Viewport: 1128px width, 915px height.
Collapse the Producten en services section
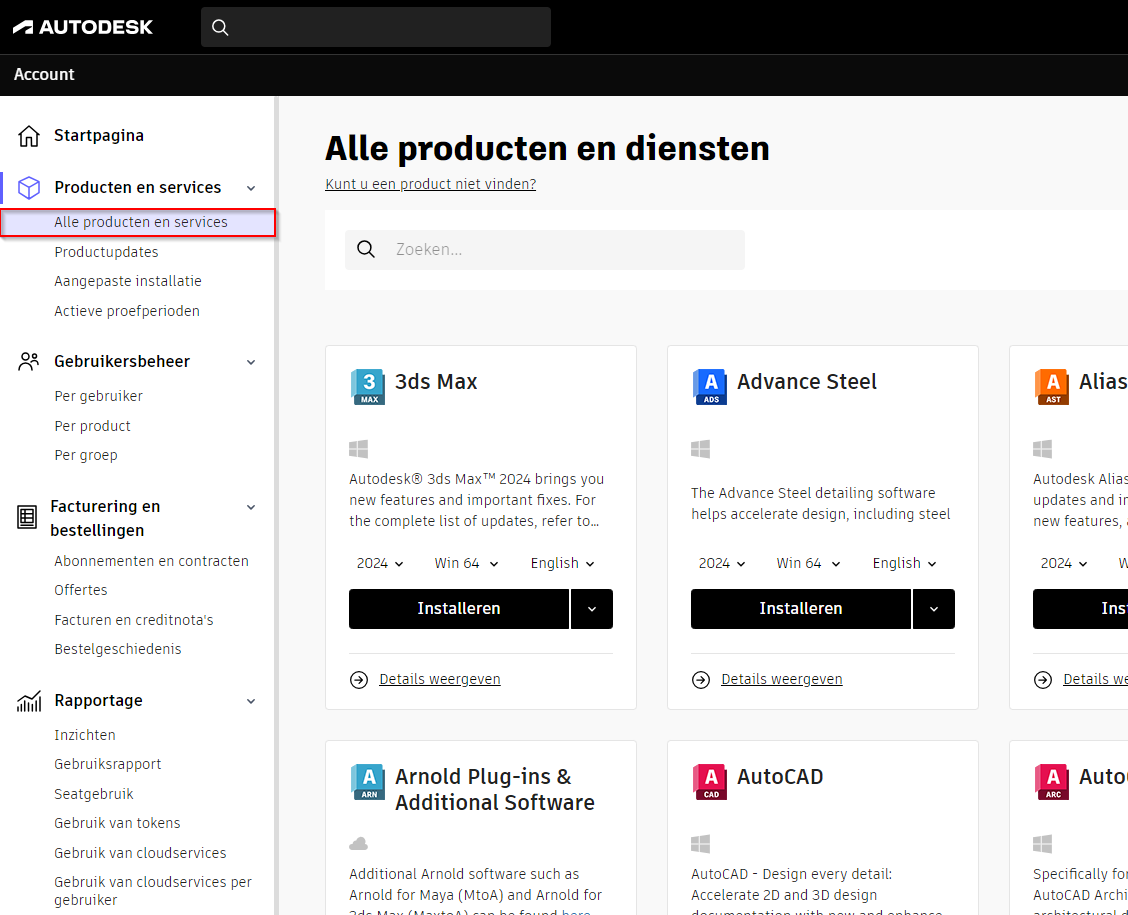click(251, 188)
